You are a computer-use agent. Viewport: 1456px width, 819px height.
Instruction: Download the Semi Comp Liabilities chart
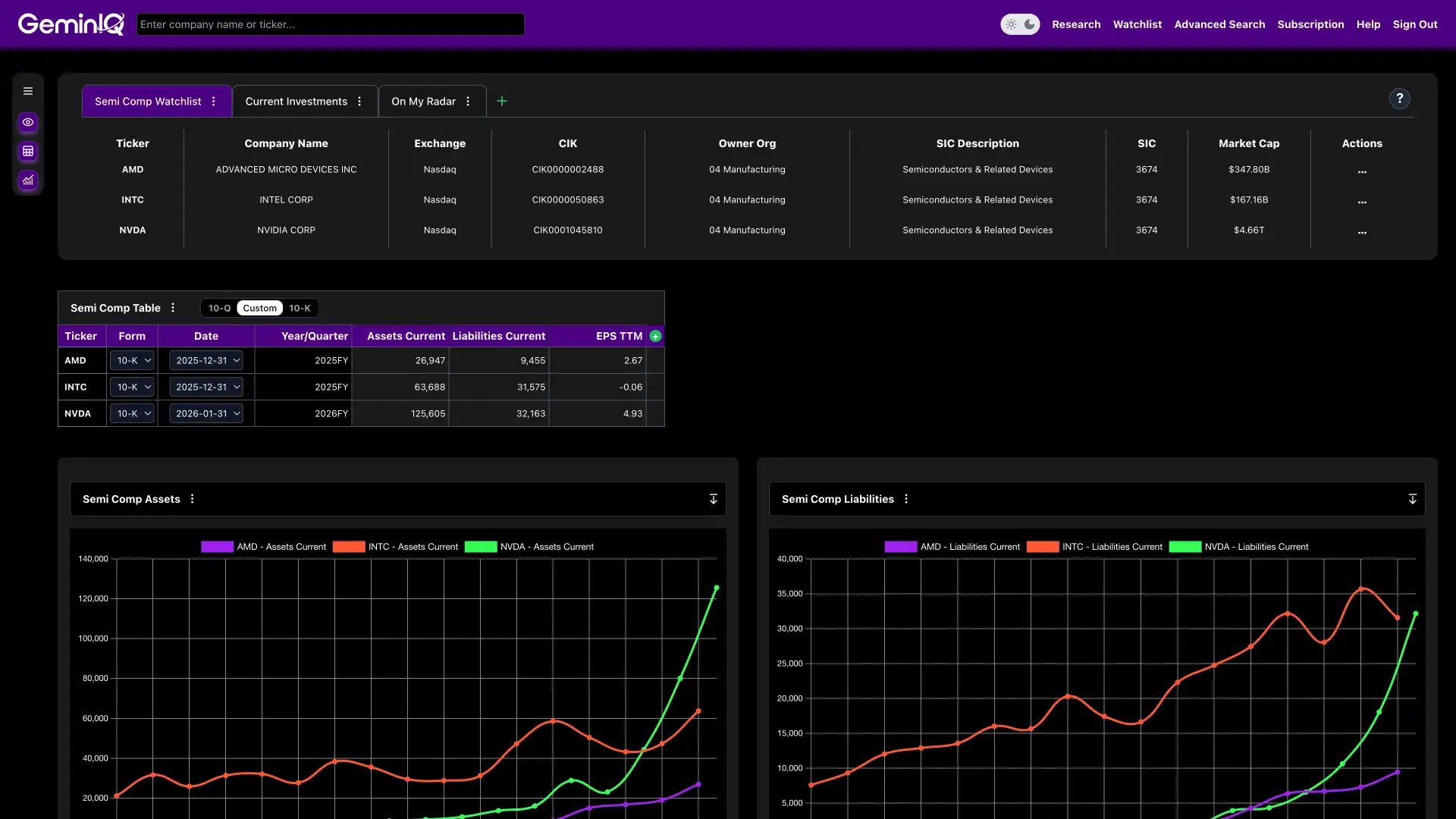[1412, 498]
